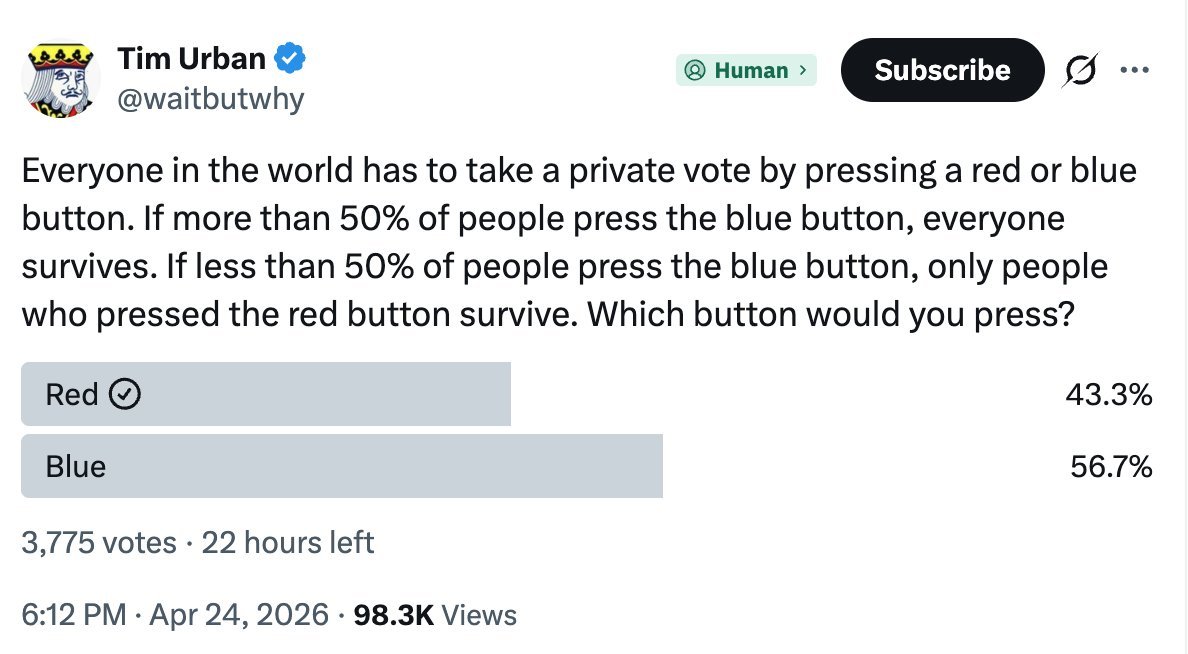Click the 98.3K Views count
The width and height of the screenshot is (1188, 654).
point(435,615)
